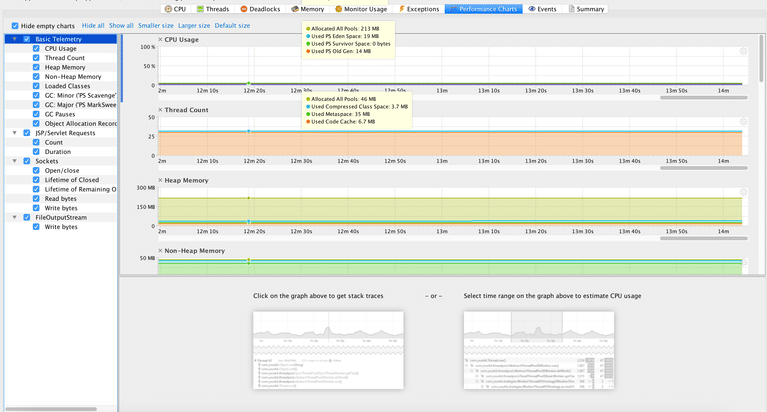
Task: Close the Thread Count chart with X
Action: tap(160, 109)
